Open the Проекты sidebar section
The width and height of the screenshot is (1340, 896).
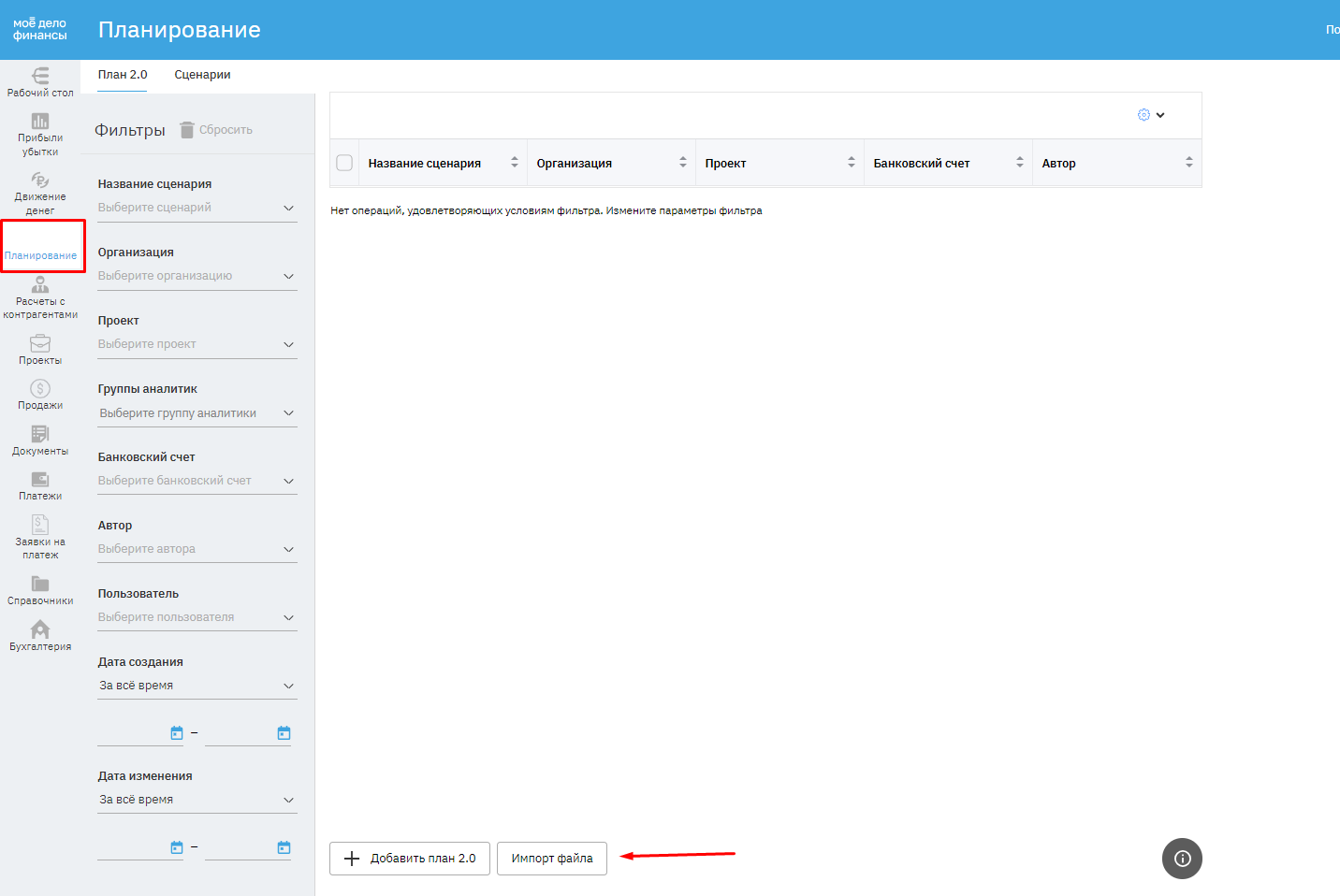[x=40, y=351]
